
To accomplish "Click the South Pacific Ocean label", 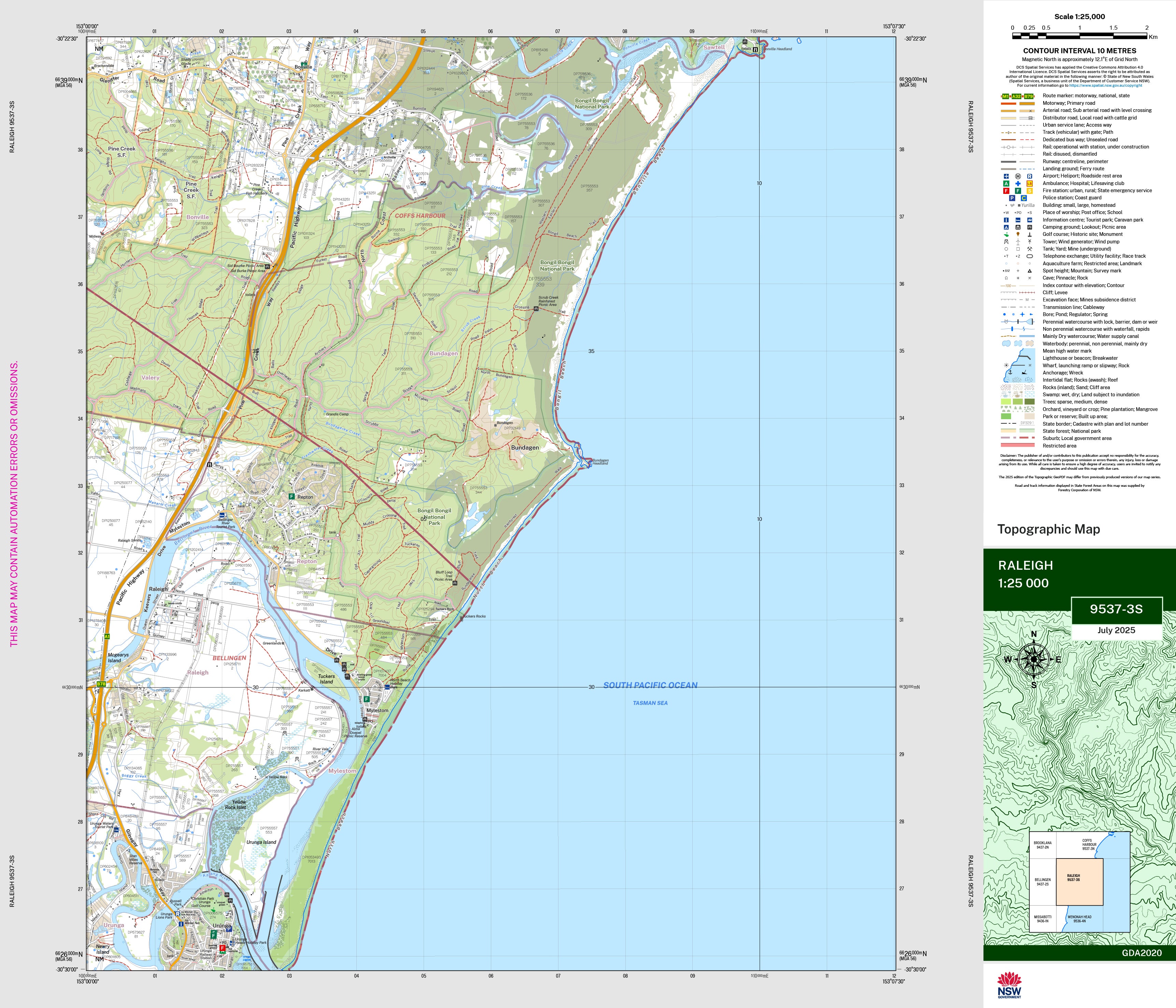I will pyautogui.click(x=650, y=685).
